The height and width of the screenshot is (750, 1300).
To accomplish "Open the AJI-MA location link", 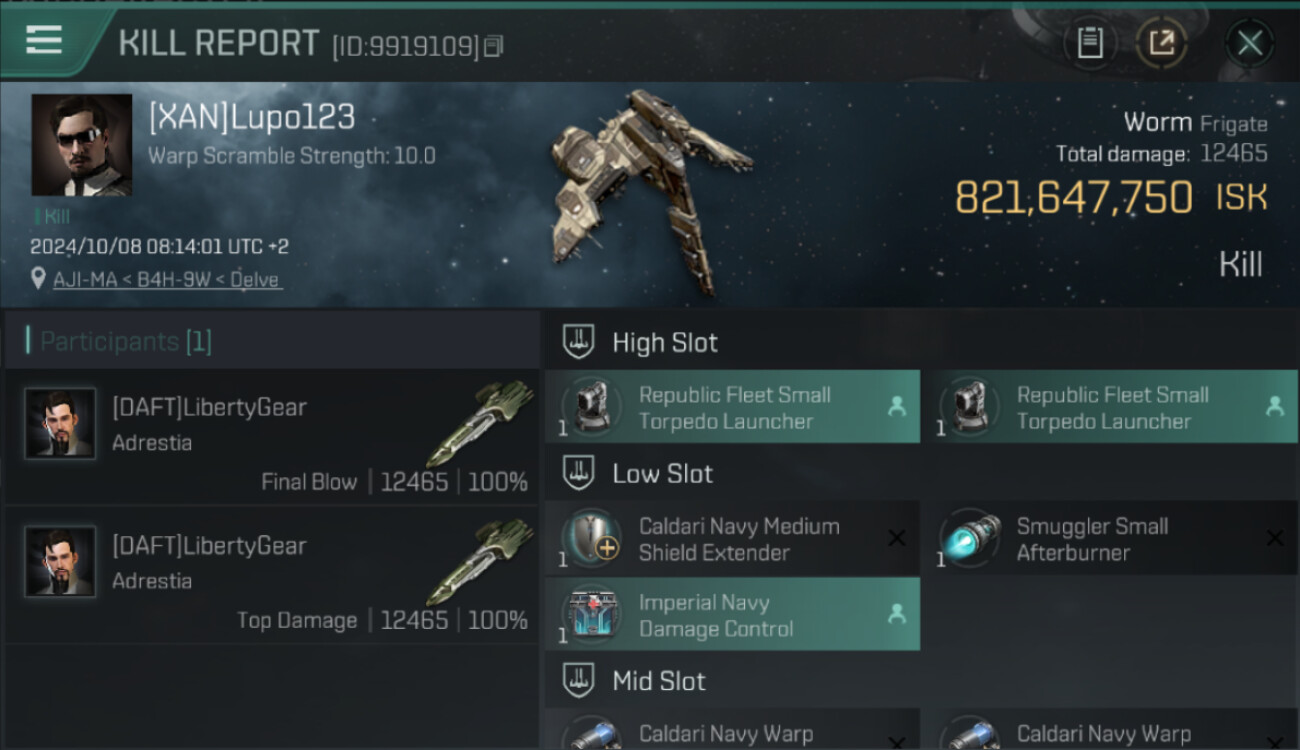I will (x=168, y=280).
